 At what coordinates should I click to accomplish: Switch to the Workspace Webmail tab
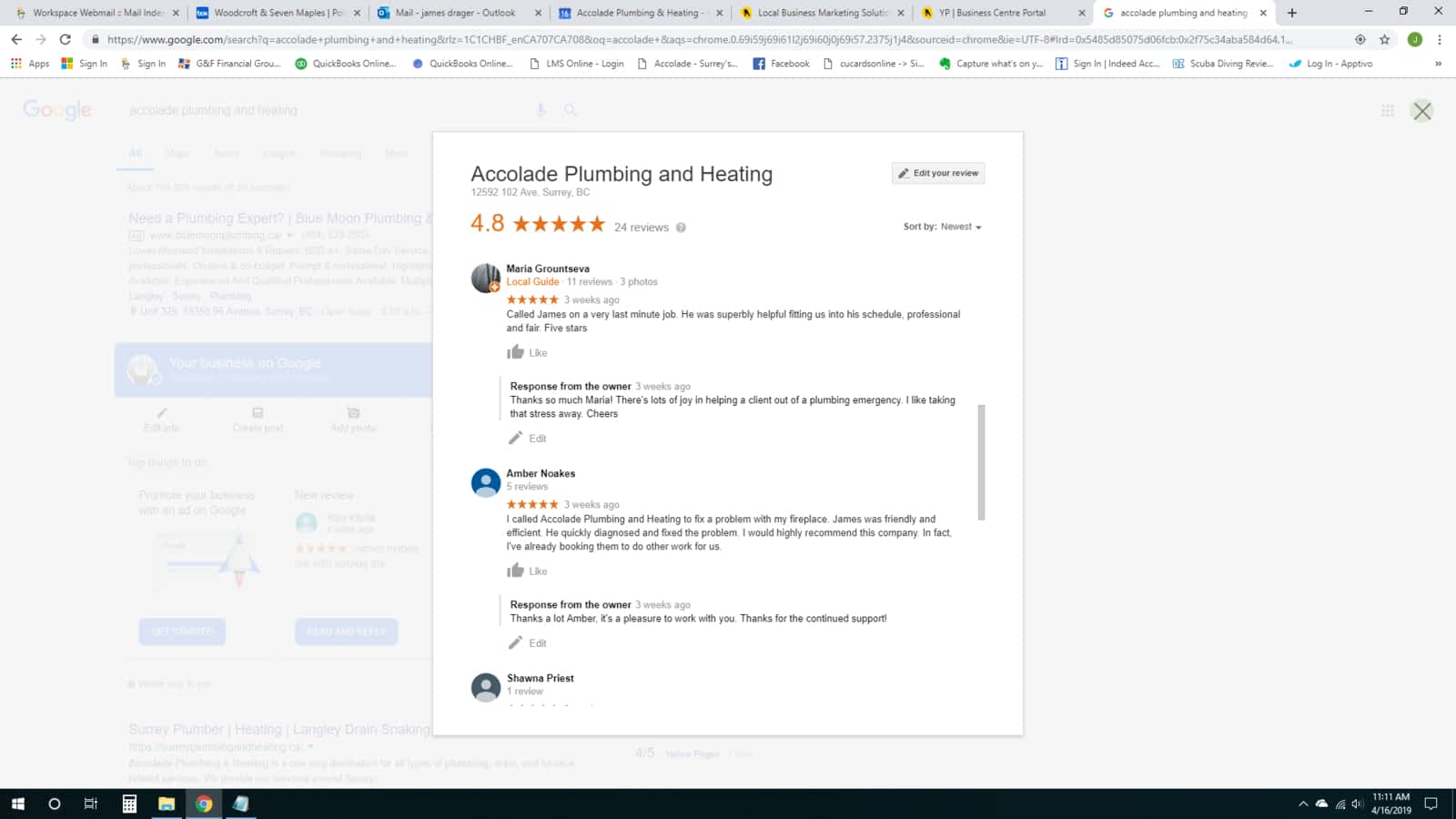coord(96,13)
